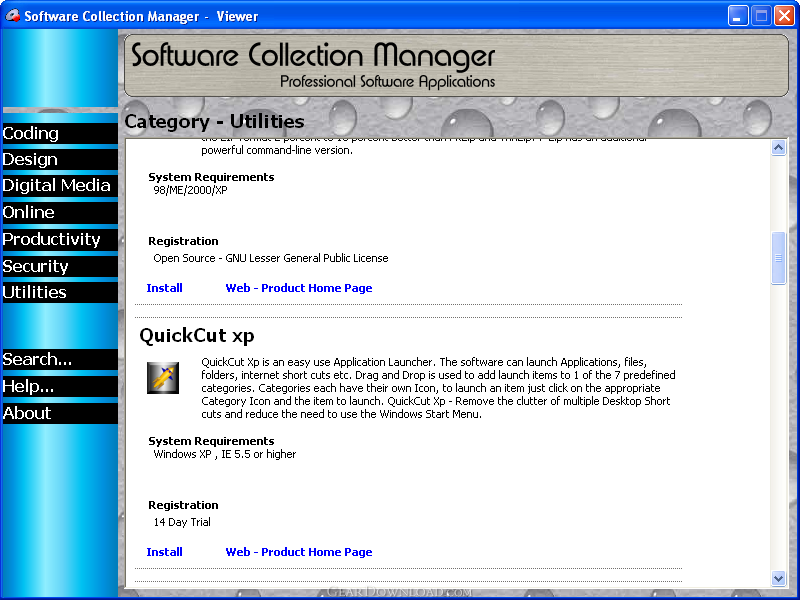Click the QuickCut xp application icon

pyautogui.click(x=163, y=378)
